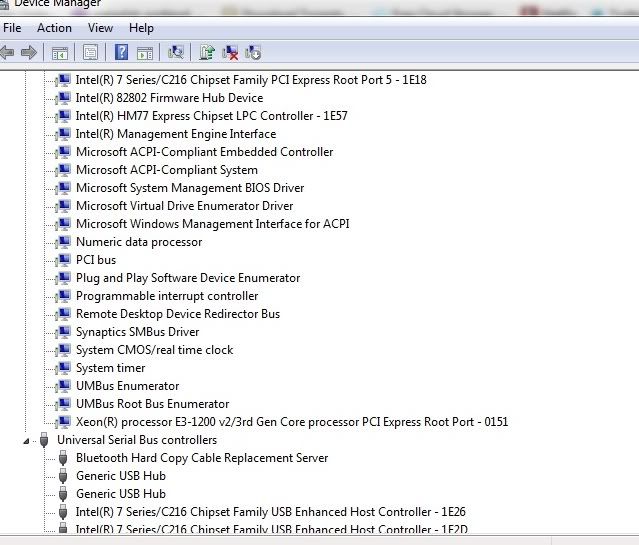Viewport: 639px width, 545px height.
Task: Open the Action menu
Action: pyautogui.click(x=54, y=28)
